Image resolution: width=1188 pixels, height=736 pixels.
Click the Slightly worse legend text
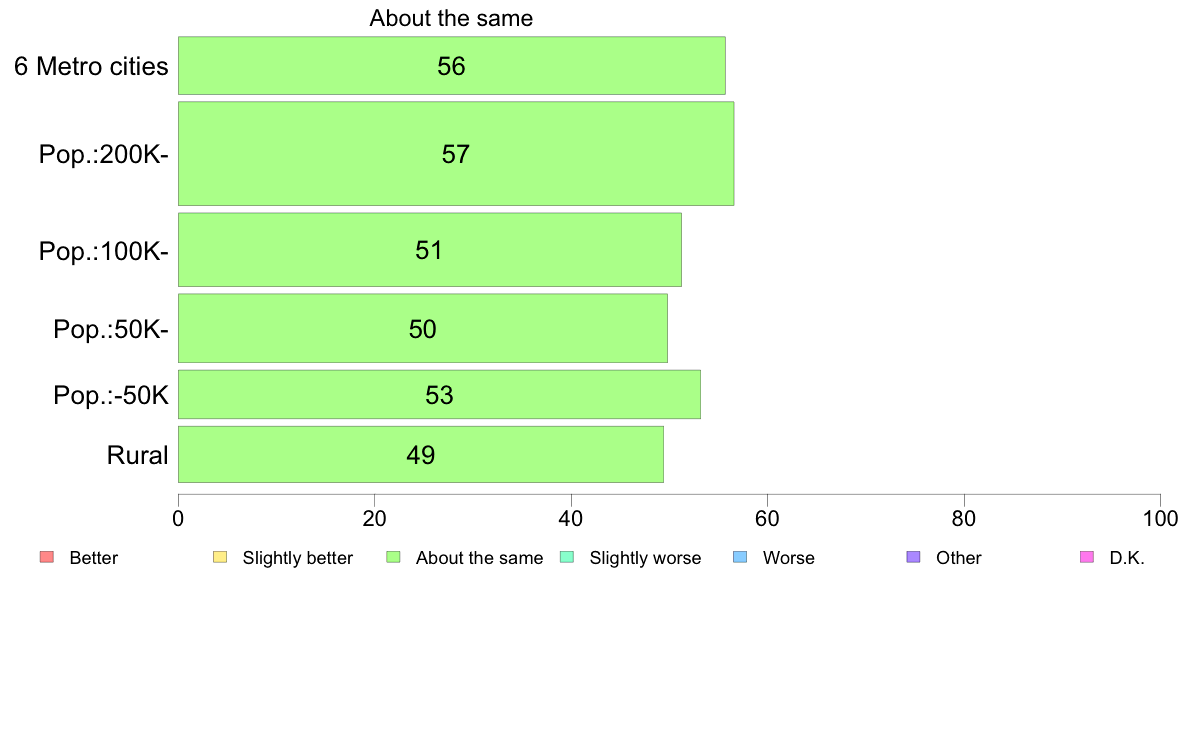[x=646, y=558]
